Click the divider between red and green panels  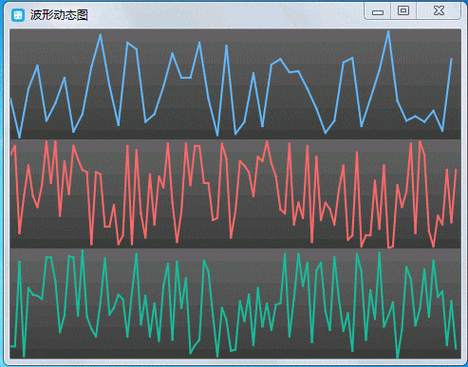[x=235, y=249]
